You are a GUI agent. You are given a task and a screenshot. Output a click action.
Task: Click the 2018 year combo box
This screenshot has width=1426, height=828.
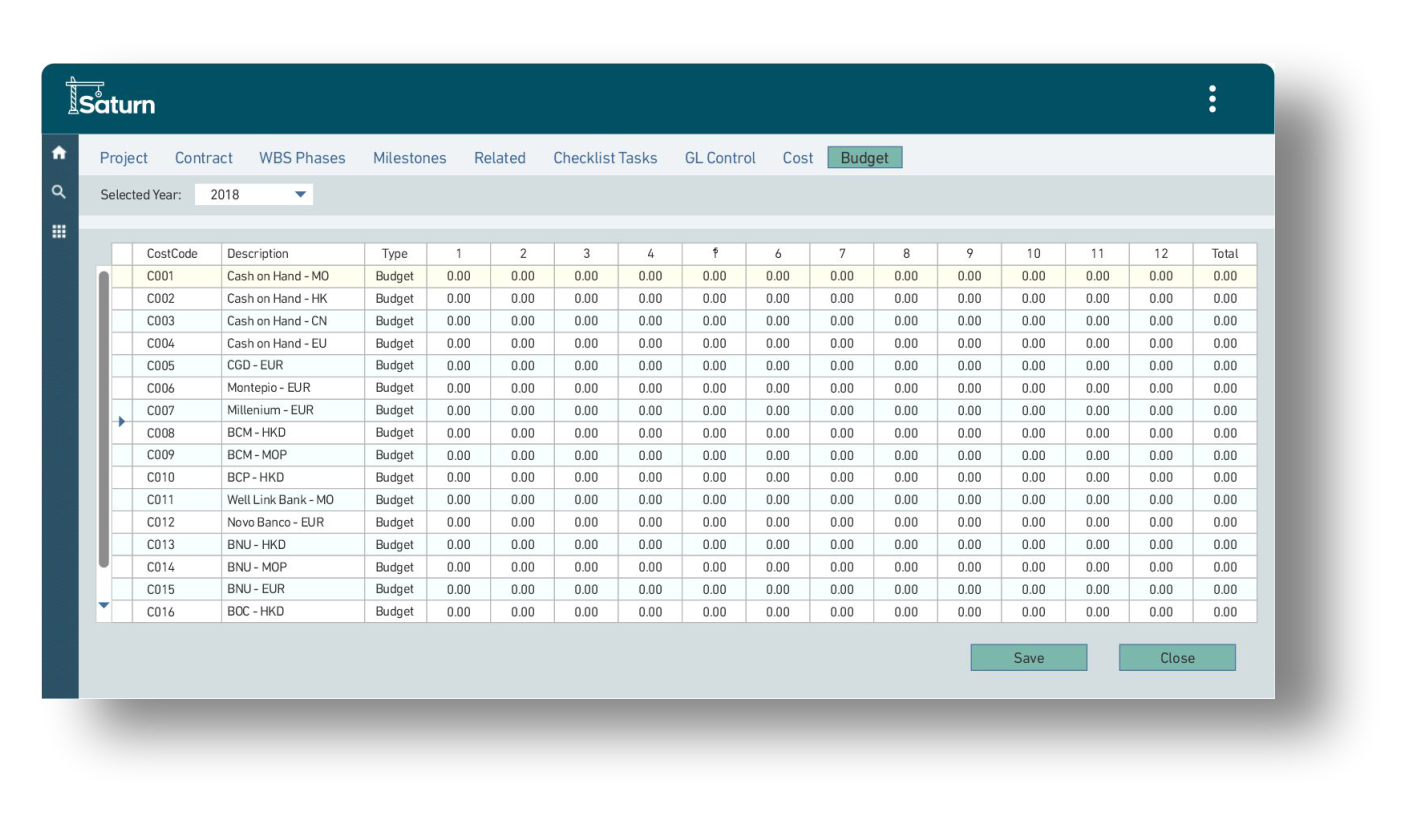pos(245,195)
